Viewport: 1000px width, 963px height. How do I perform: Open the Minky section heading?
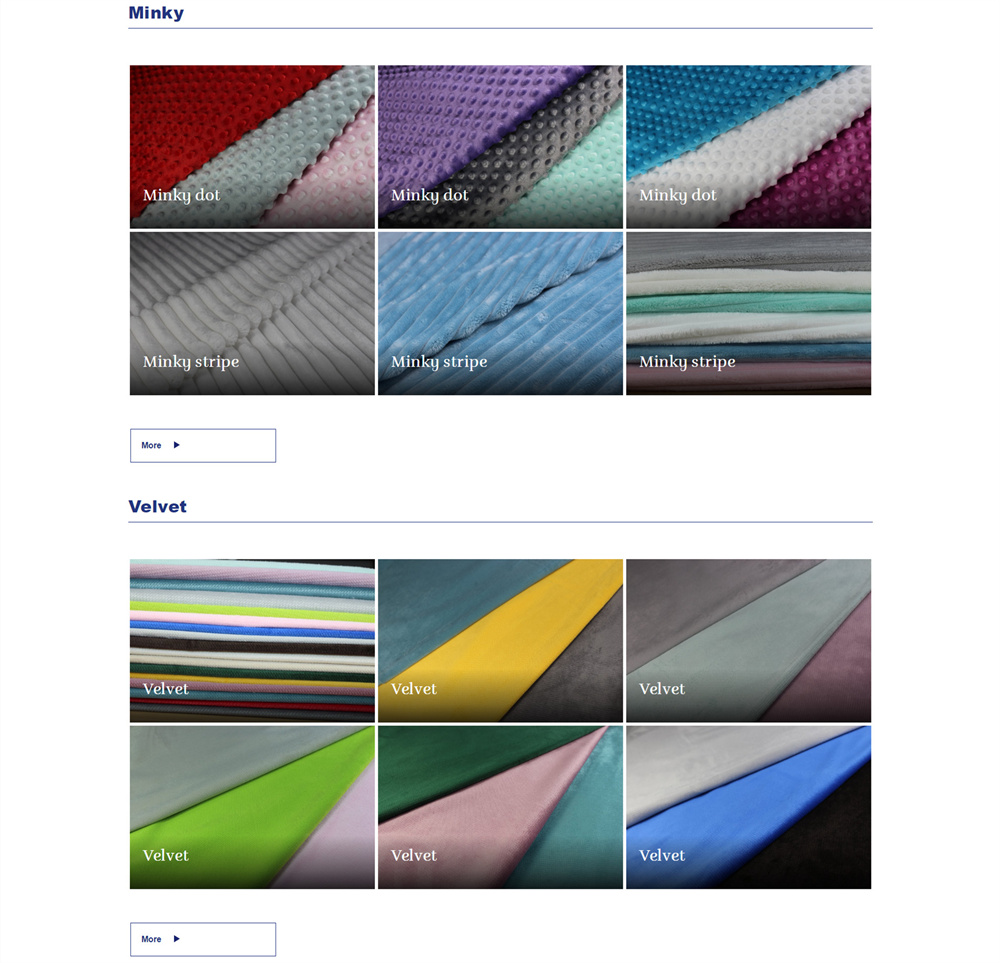pos(156,13)
